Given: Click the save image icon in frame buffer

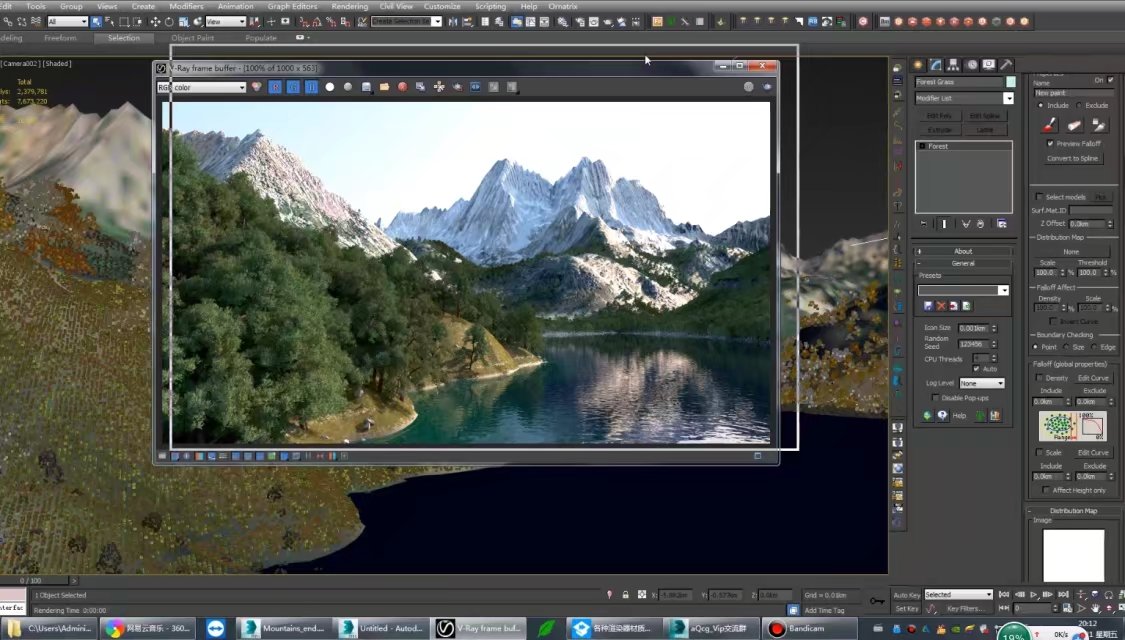Looking at the screenshot, I should pos(366,87).
